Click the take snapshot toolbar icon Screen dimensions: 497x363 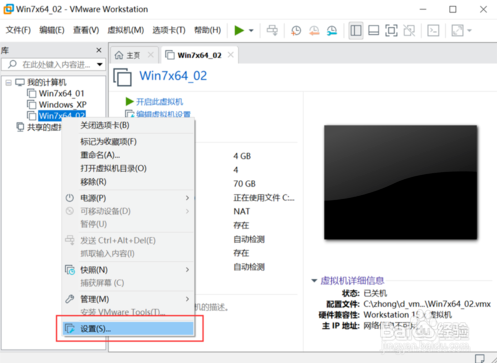click(x=296, y=30)
